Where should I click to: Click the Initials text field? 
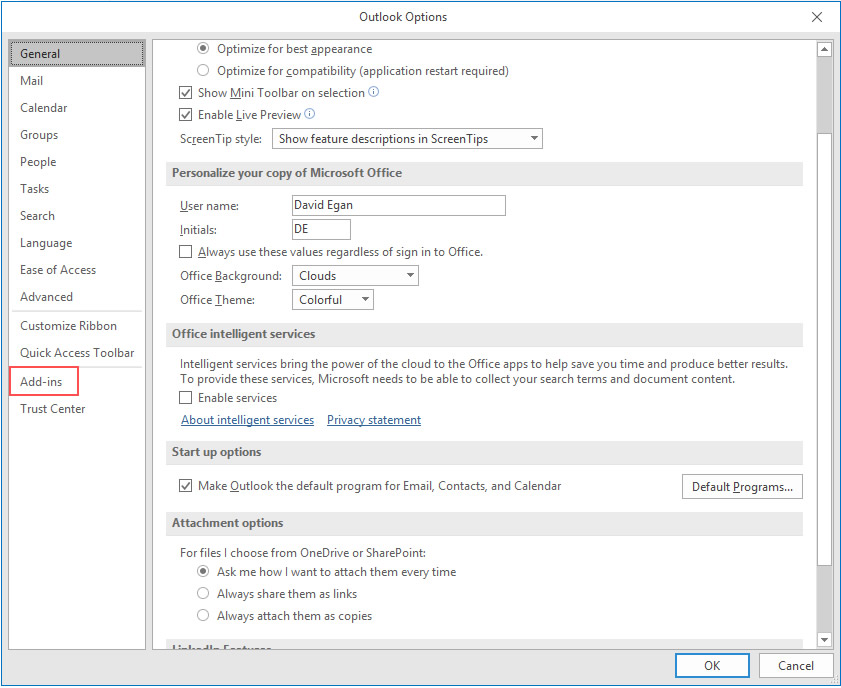pyautogui.click(x=321, y=229)
